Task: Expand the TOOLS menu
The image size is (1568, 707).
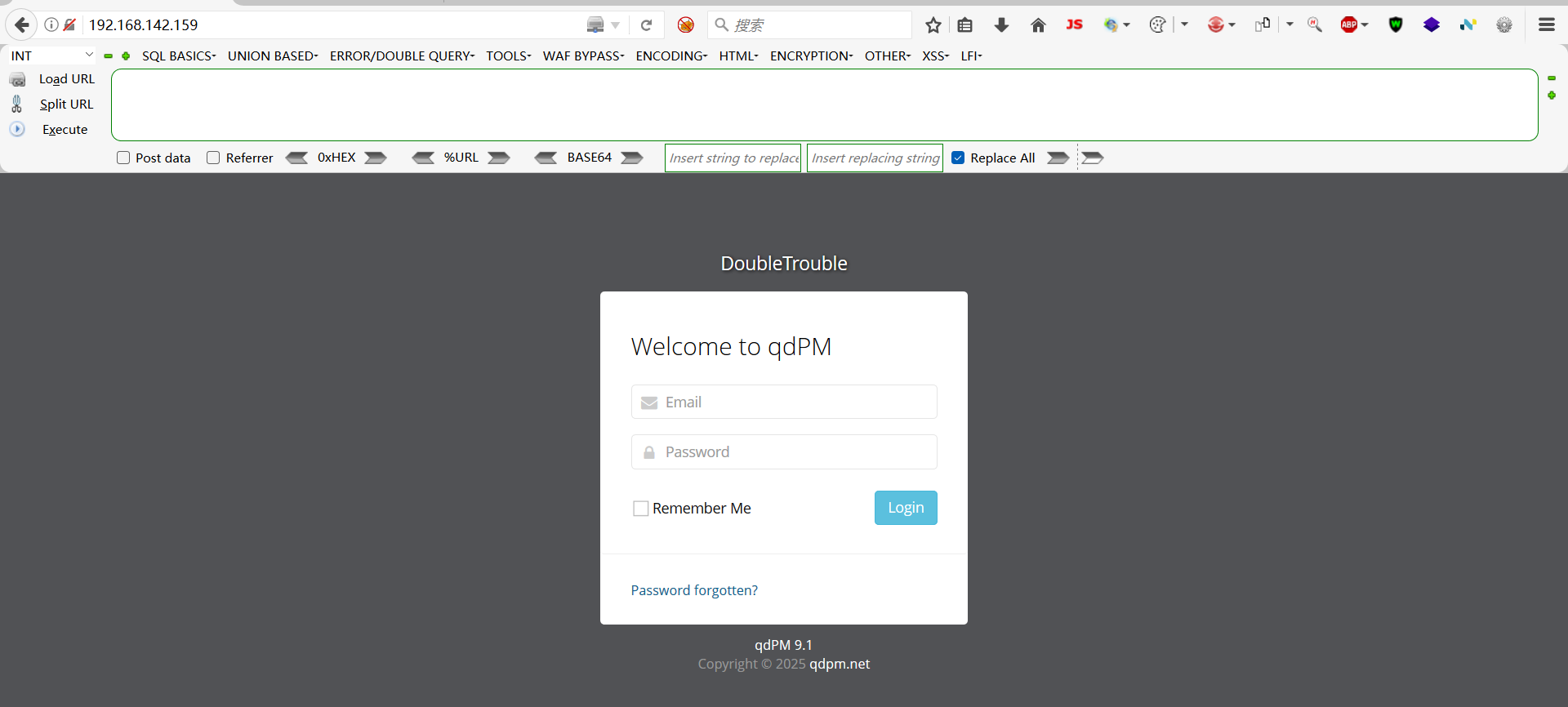Action: click(x=508, y=56)
